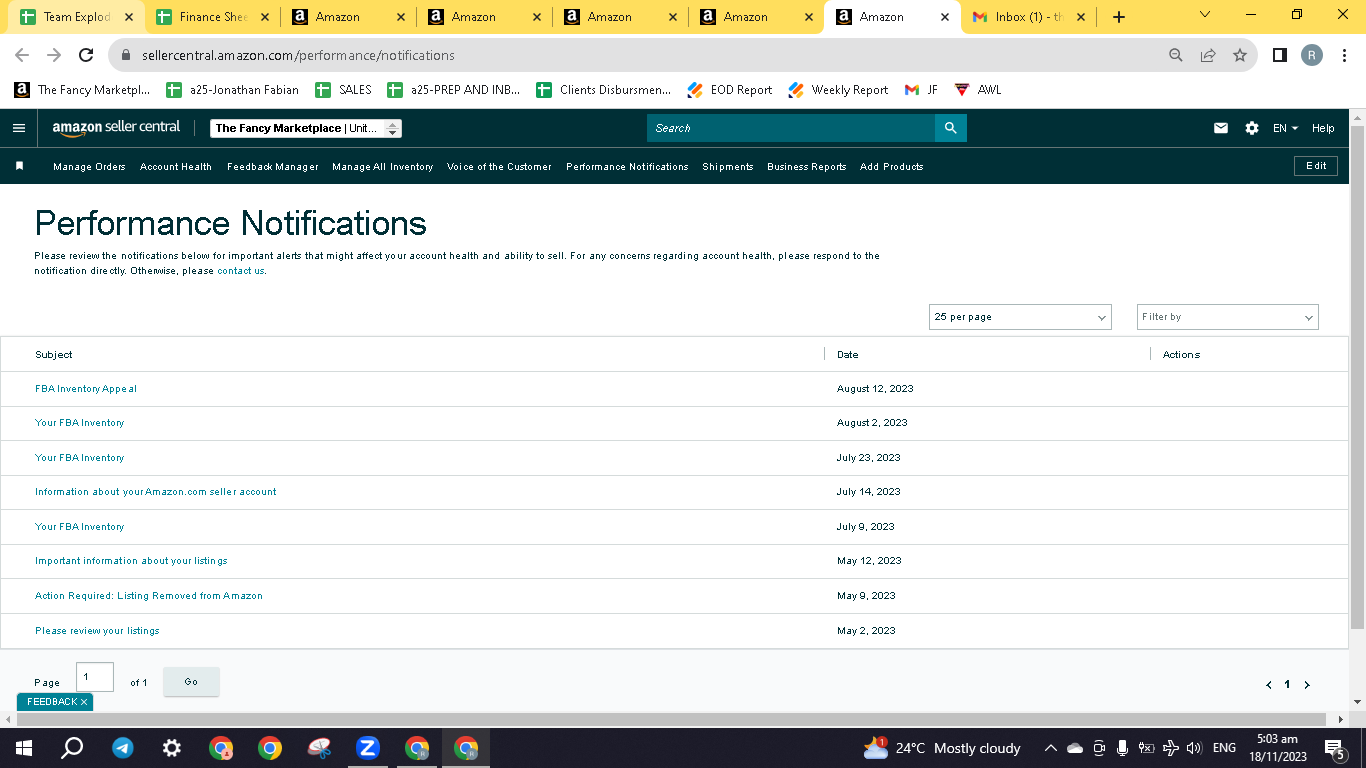Switch to the Team Explode tab

tap(76, 17)
